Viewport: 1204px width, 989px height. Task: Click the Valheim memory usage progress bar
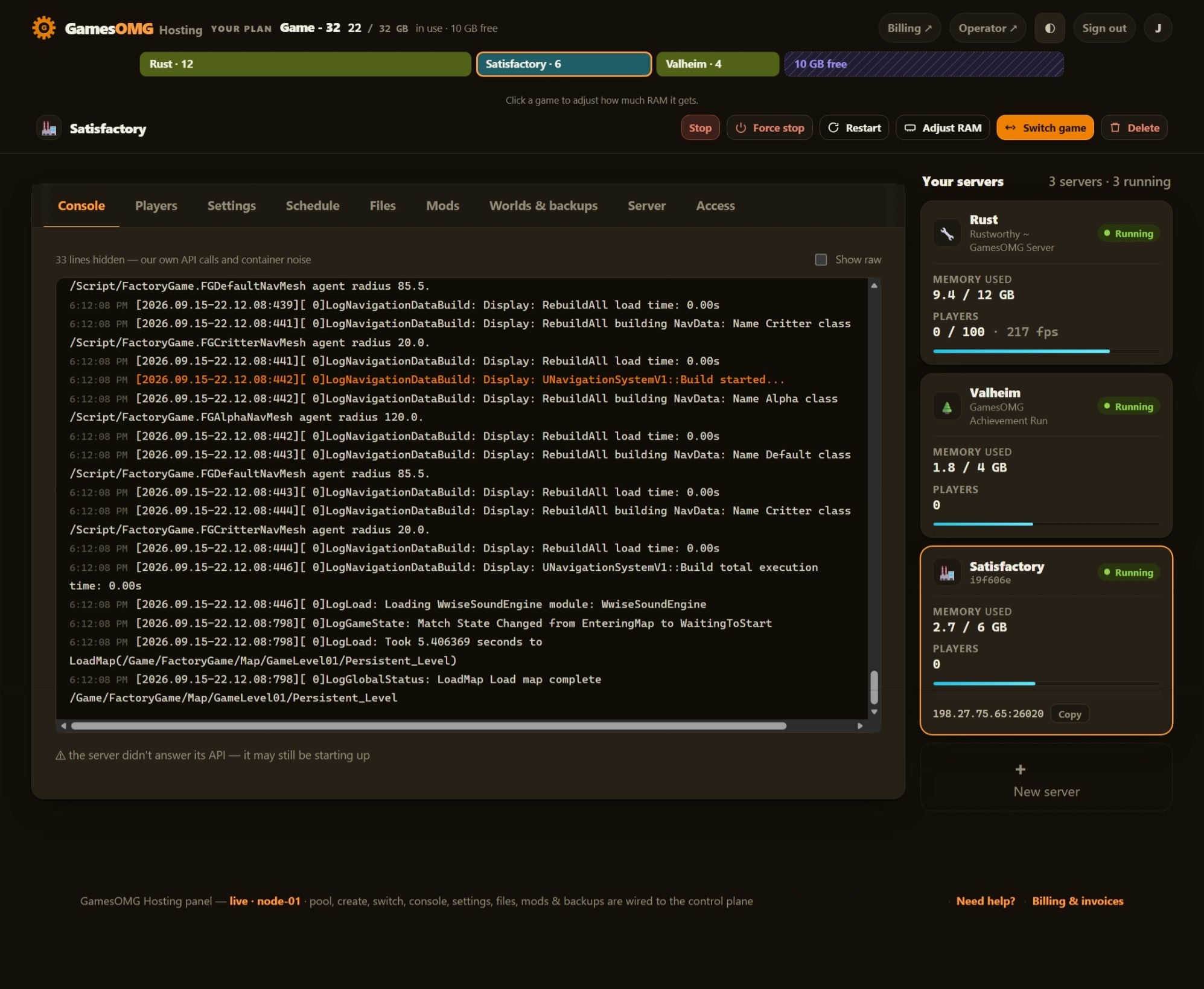click(x=1046, y=524)
